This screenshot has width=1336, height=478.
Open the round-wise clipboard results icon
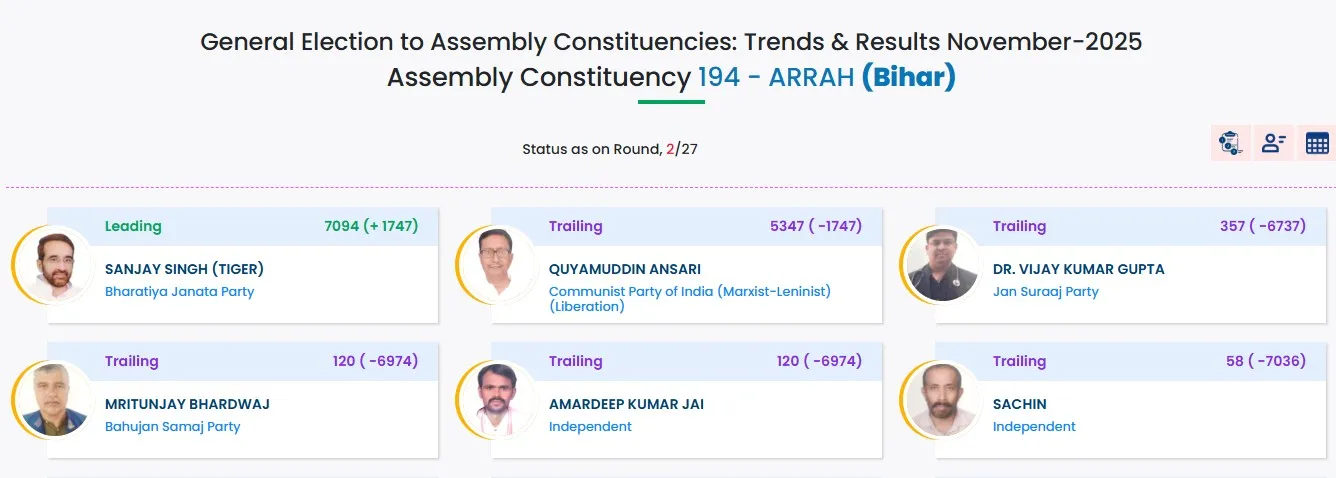coord(1230,143)
